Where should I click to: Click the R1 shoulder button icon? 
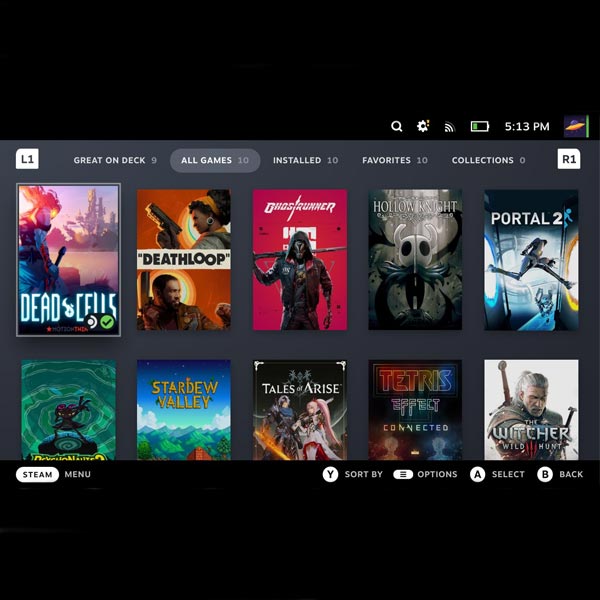569,159
